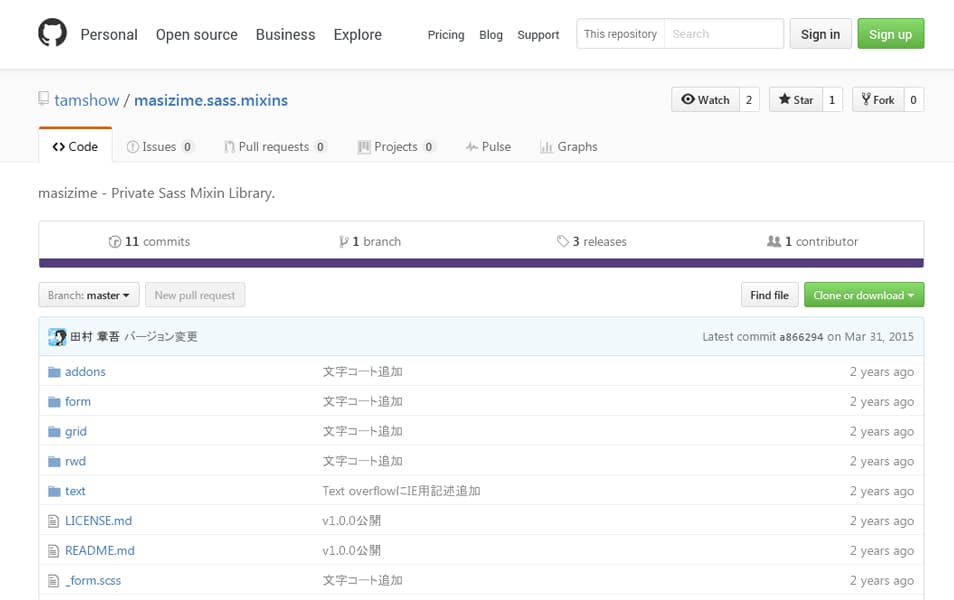
Task: Focus the repository Search field
Action: coord(724,34)
